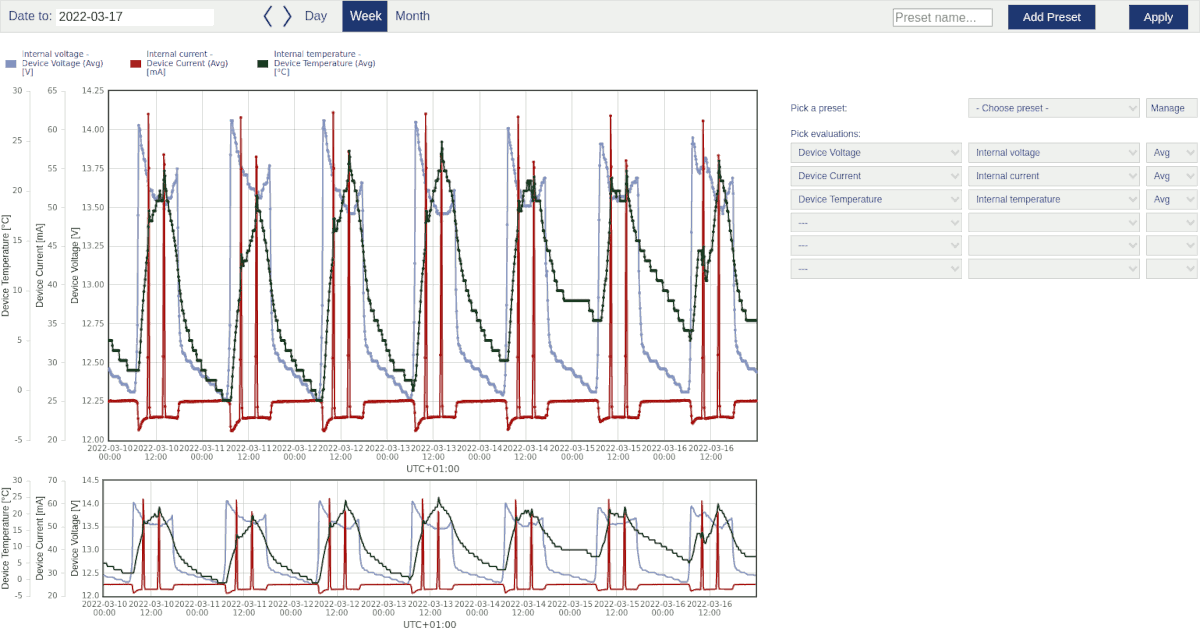Image resolution: width=1200 pixels, height=628 pixels.
Task: Expand the empty '---' fourth evaluation dropdown
Action: [876, 222]
